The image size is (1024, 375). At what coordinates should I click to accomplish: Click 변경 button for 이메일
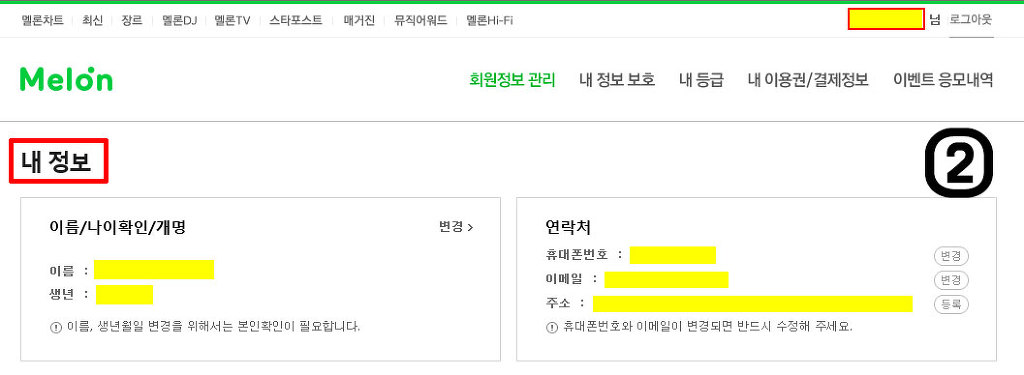951,280
